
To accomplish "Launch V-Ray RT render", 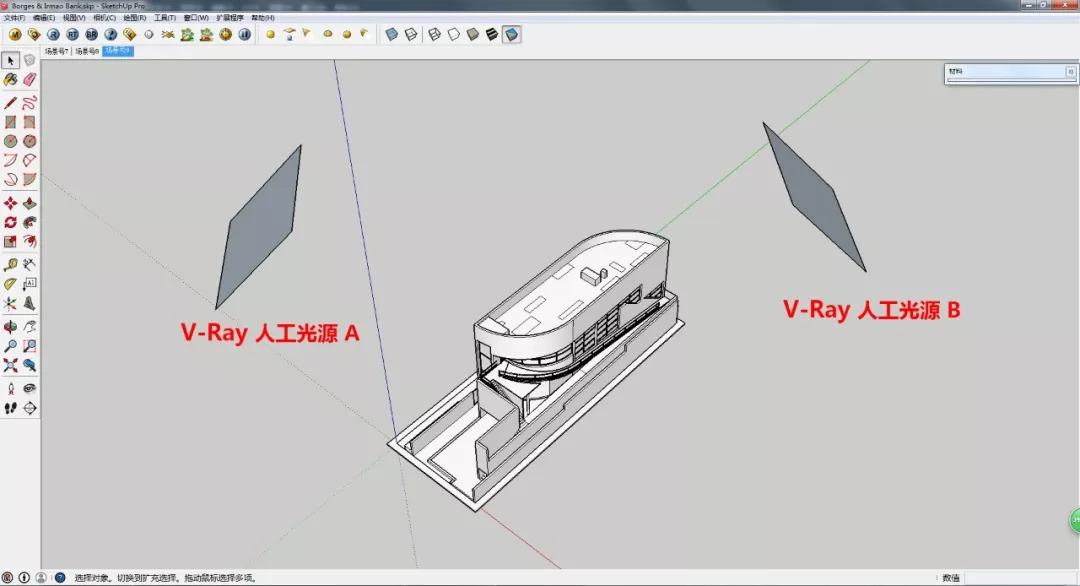I will point(72,34).
